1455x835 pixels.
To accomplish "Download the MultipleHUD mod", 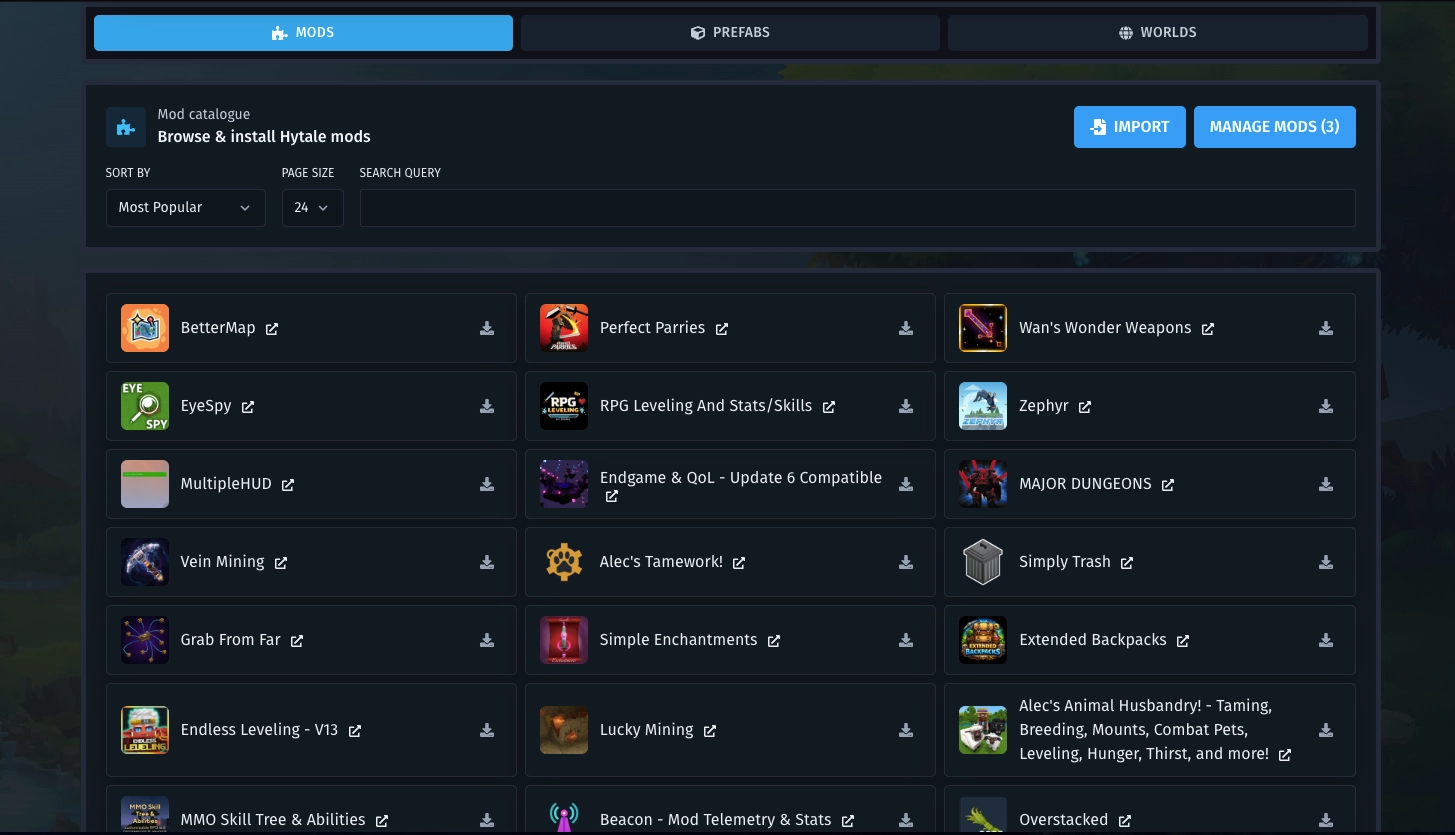I will (x=487, y=484).
